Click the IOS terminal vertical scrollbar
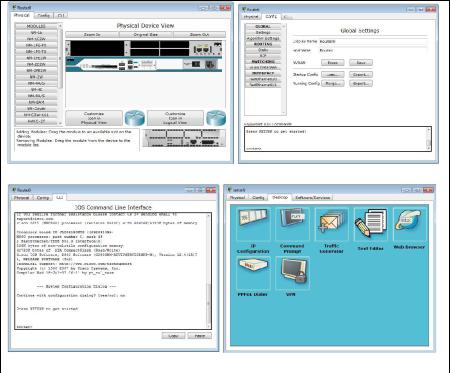The width and height of the screenshot is (450, 373). coord(209,271)
